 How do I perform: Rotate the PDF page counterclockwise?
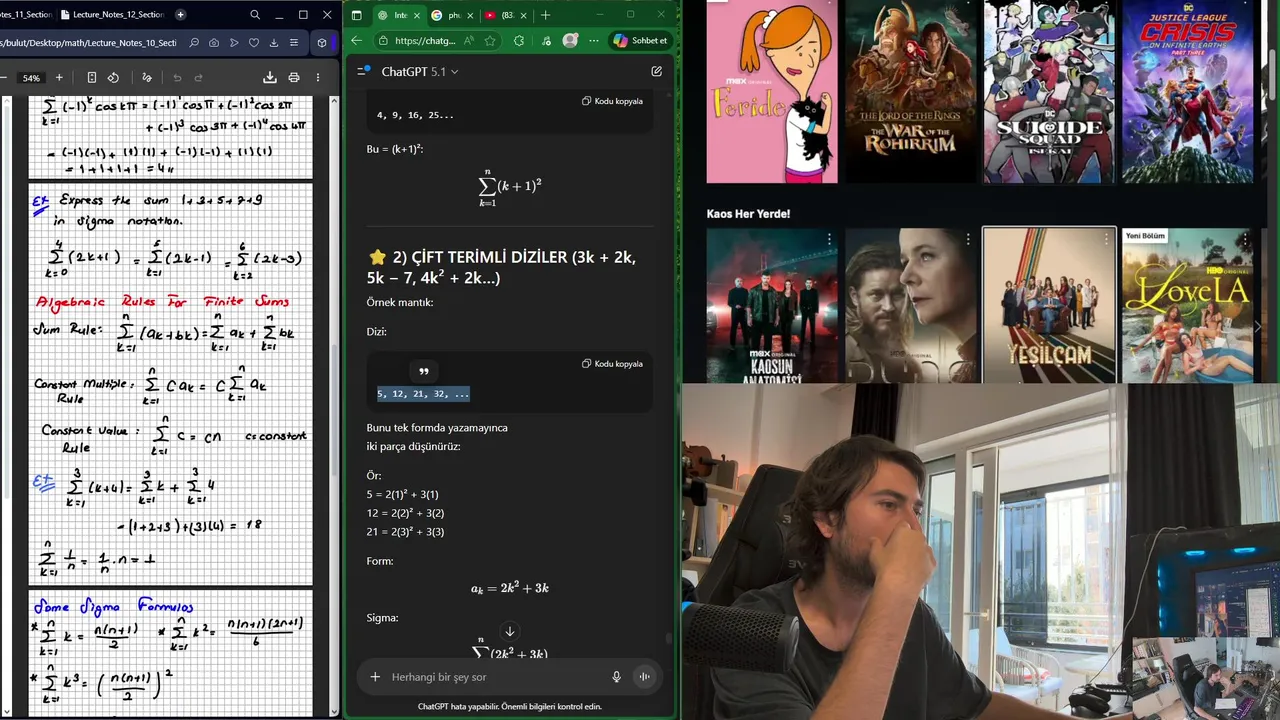click(x=113, y=77)
